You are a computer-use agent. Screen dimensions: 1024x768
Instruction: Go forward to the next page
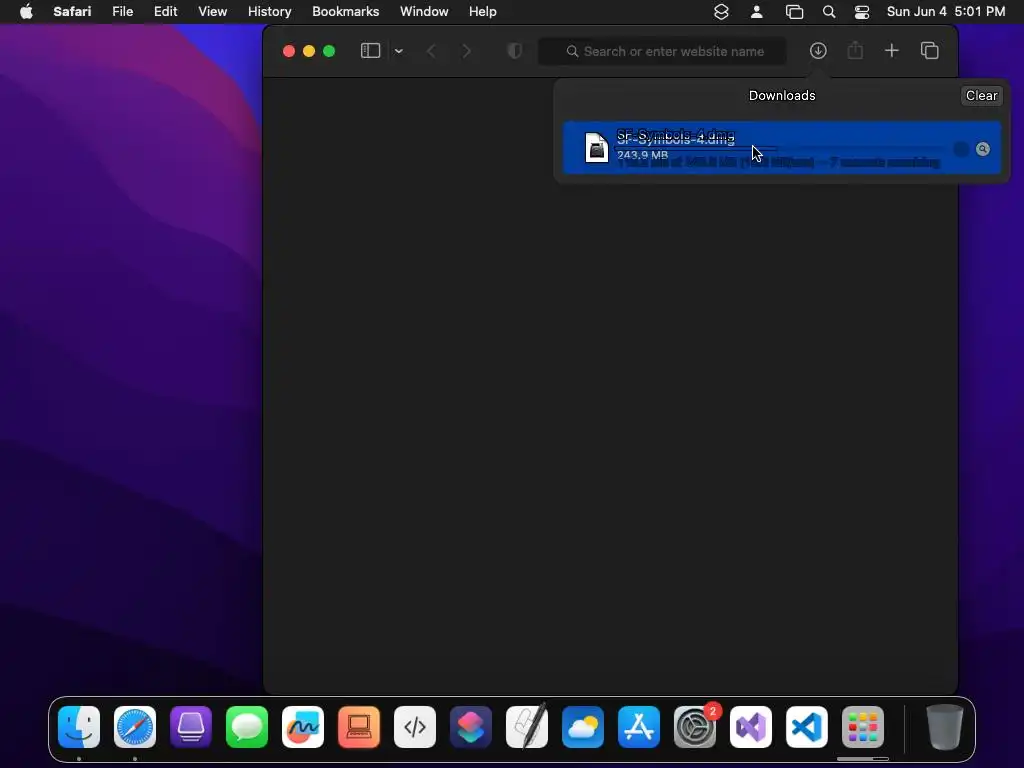coord(466,51)
